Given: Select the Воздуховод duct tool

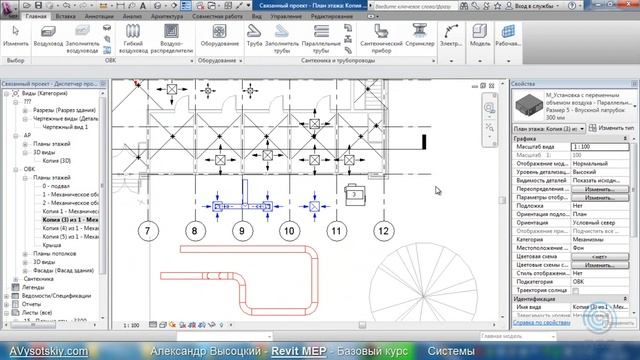Looking at the screenshot, I should click(x=48, y=36).
